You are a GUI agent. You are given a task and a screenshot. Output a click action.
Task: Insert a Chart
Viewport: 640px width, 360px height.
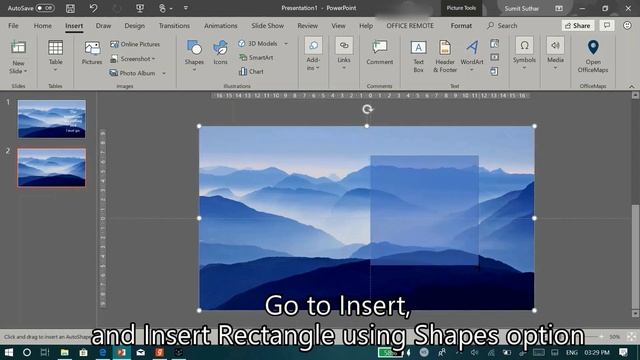pyautogui.click(x=251, y=71)
